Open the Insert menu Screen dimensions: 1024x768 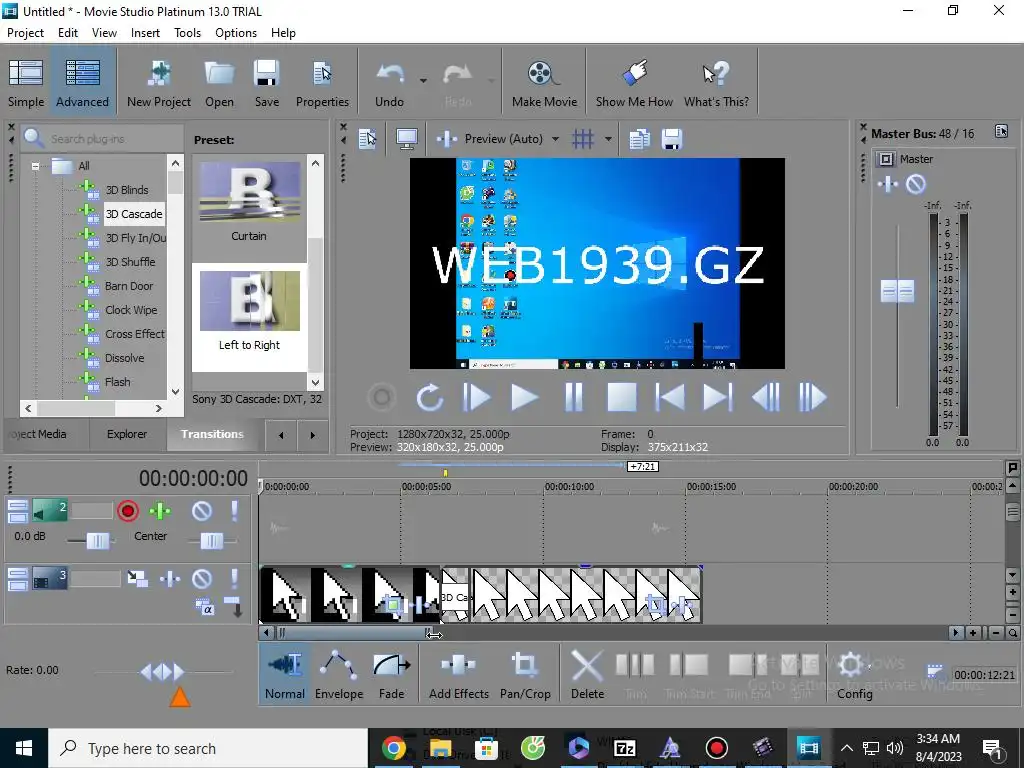145,33
